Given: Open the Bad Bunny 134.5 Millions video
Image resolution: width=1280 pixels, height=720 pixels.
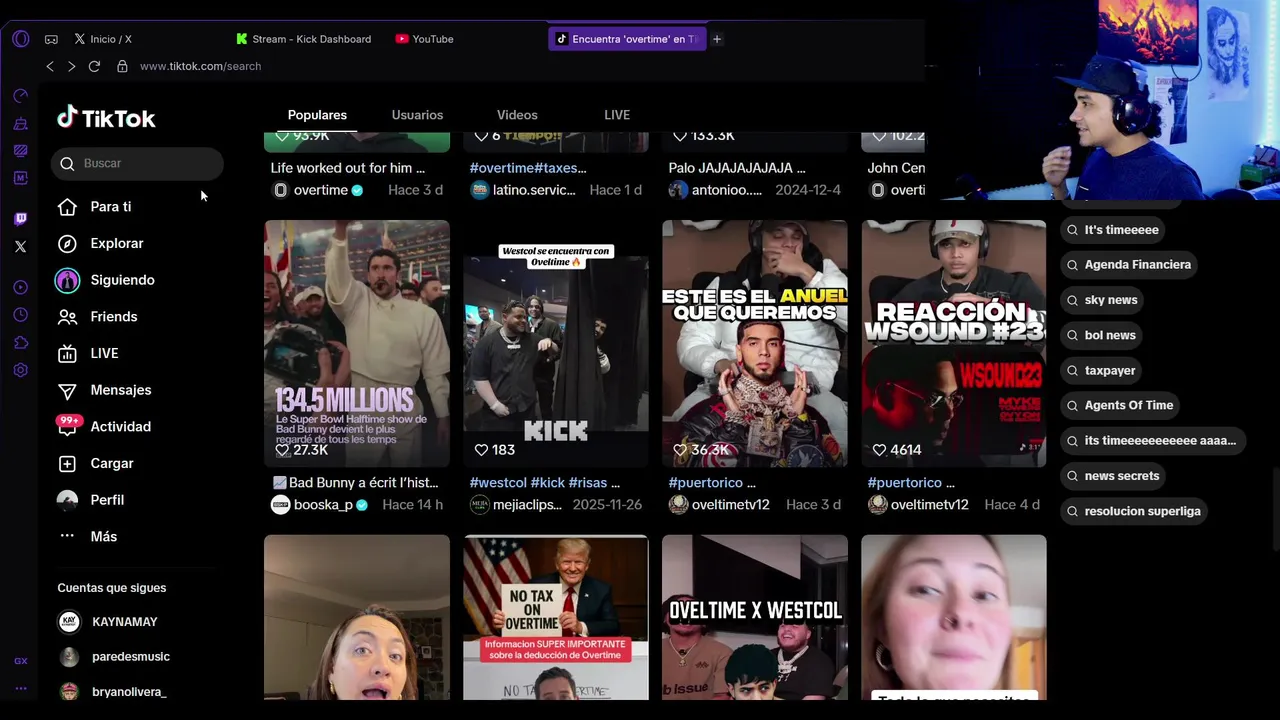Looking at the screenshot, I should click(357, 343).
